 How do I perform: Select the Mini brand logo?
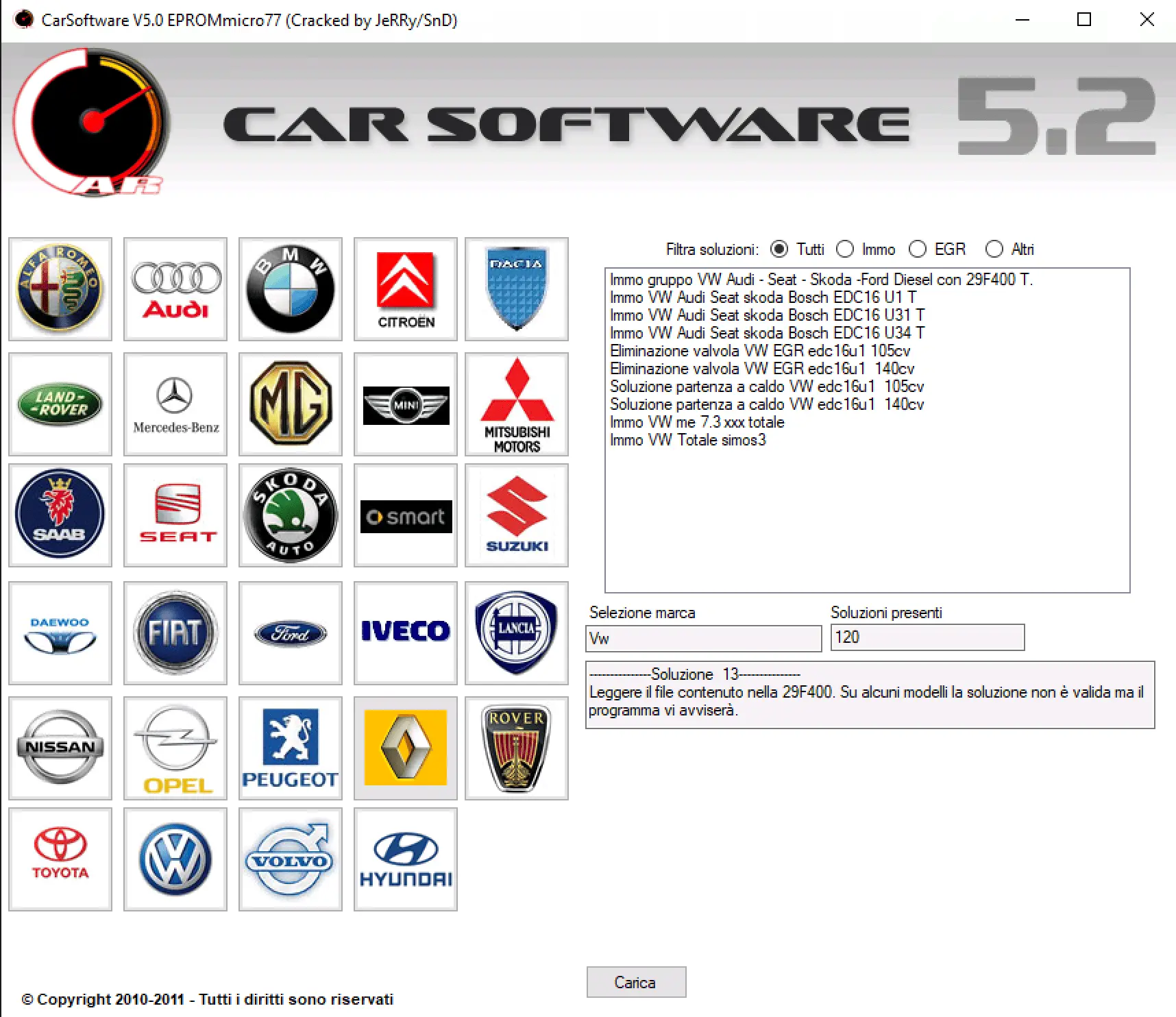(406, 404)
